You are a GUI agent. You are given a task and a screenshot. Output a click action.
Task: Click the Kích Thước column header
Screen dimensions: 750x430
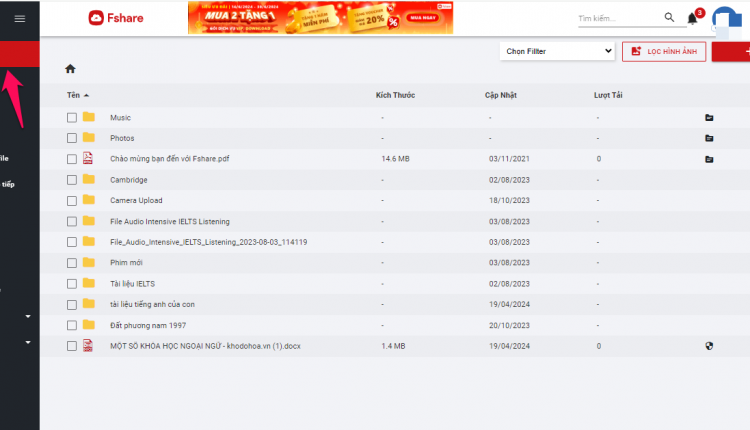[x=395, y=95]
